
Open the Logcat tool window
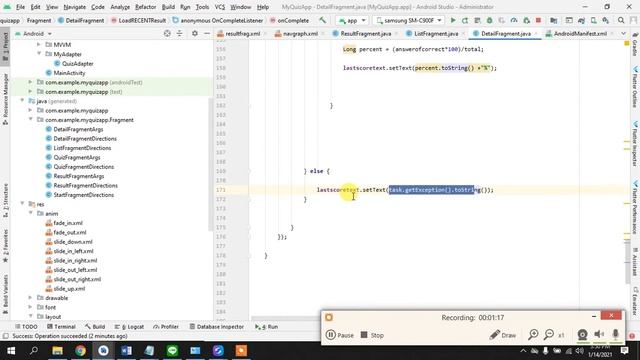[129, 327]
